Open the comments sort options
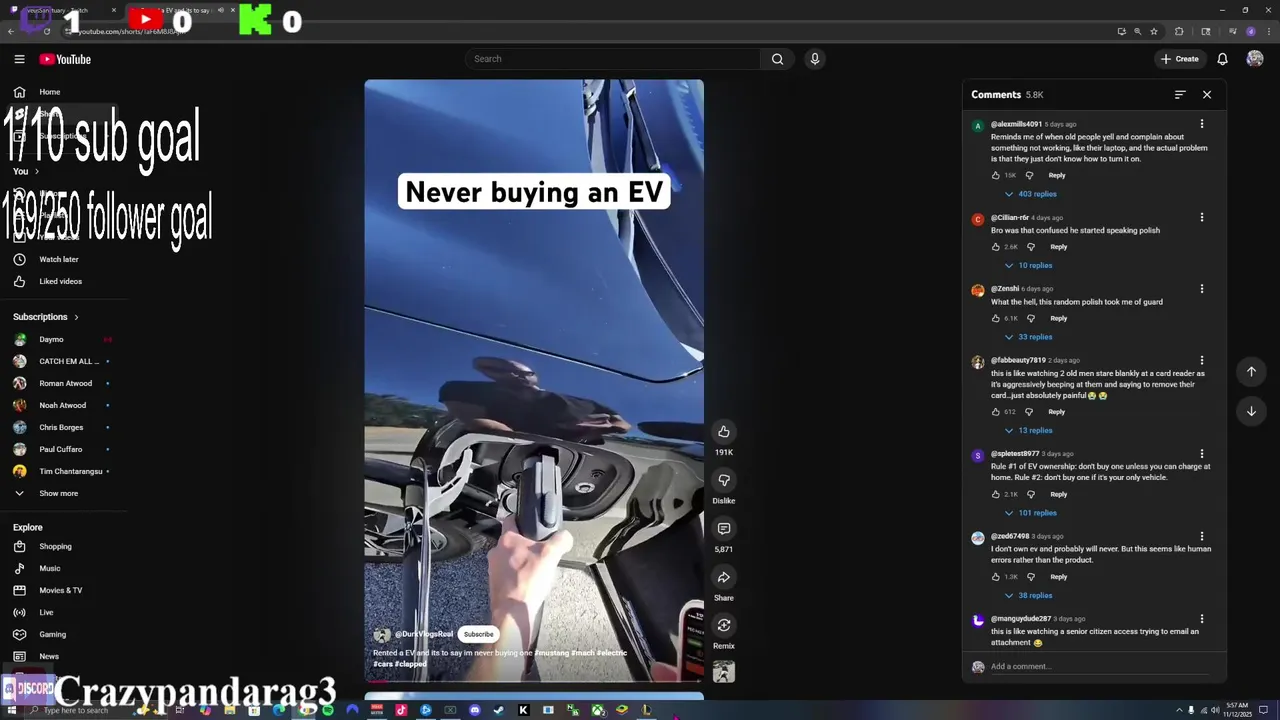Image resolution: width=1280 pixels, height=720 pixels. pos(1180,94)
